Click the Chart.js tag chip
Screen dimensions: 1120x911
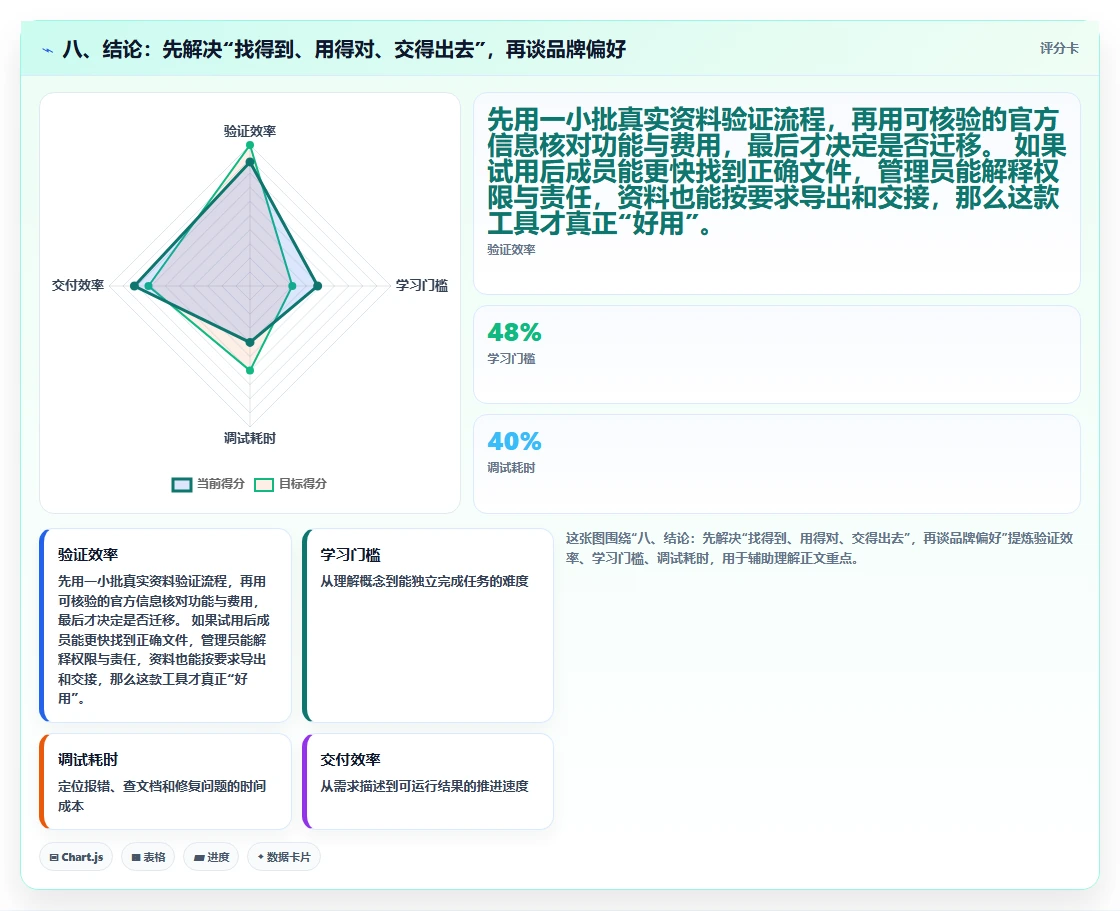[76, 857]
